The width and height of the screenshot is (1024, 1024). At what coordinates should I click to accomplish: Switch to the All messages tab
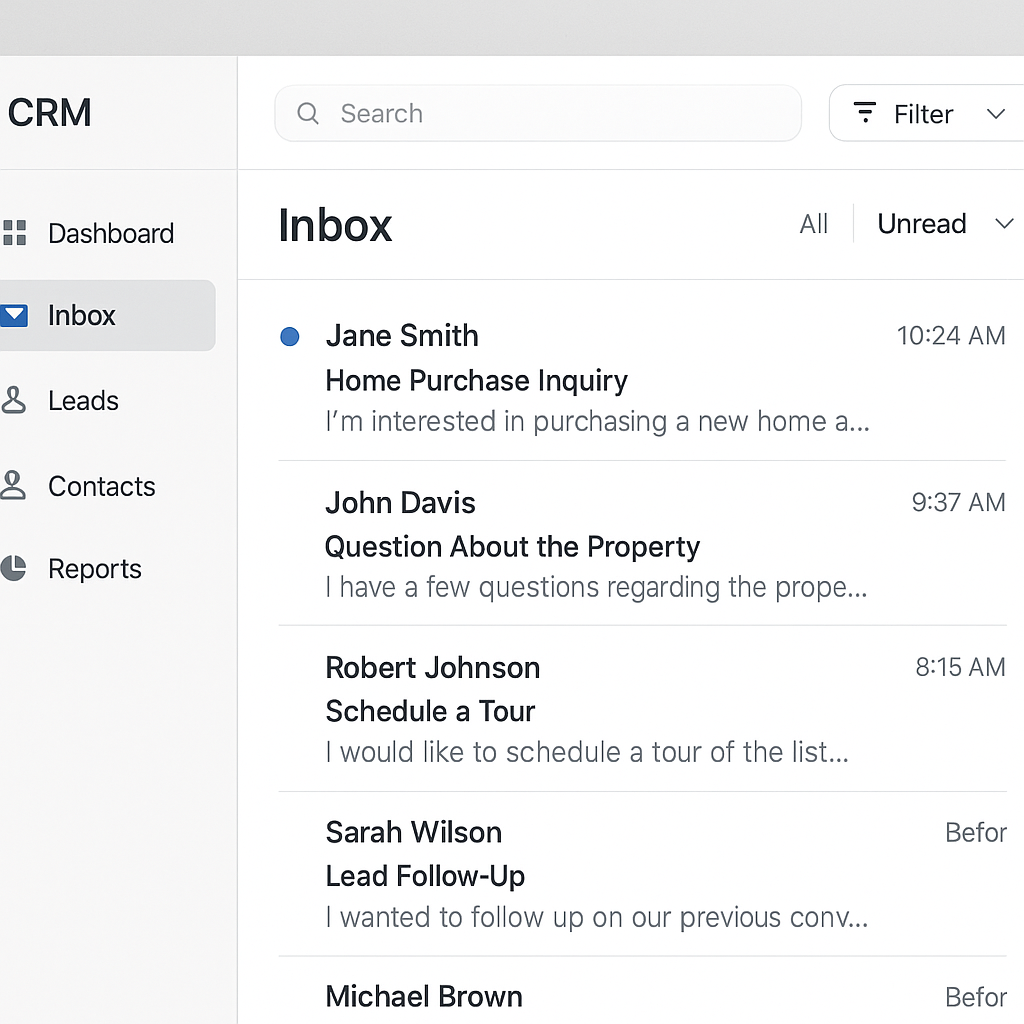click(813, 224)
